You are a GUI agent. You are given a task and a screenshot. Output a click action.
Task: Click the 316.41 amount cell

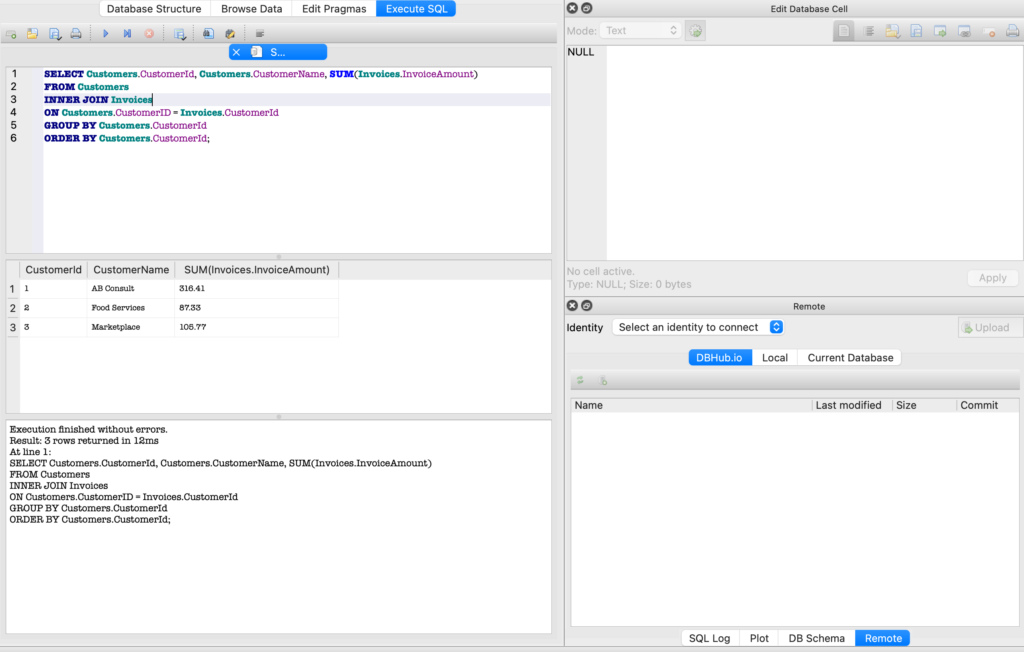coord(257,288)
